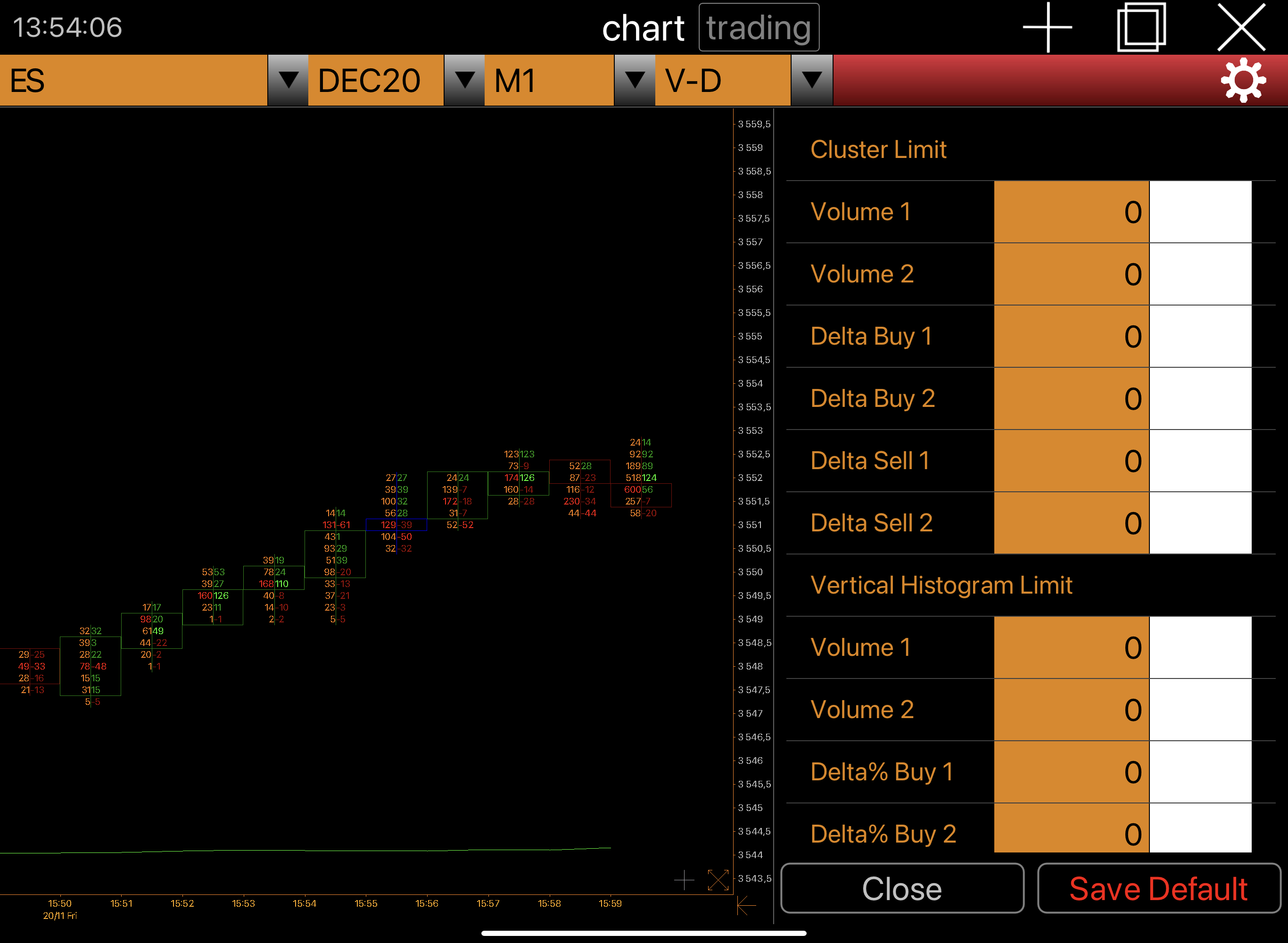Select the chart tab in the header

tap(644, 27)
